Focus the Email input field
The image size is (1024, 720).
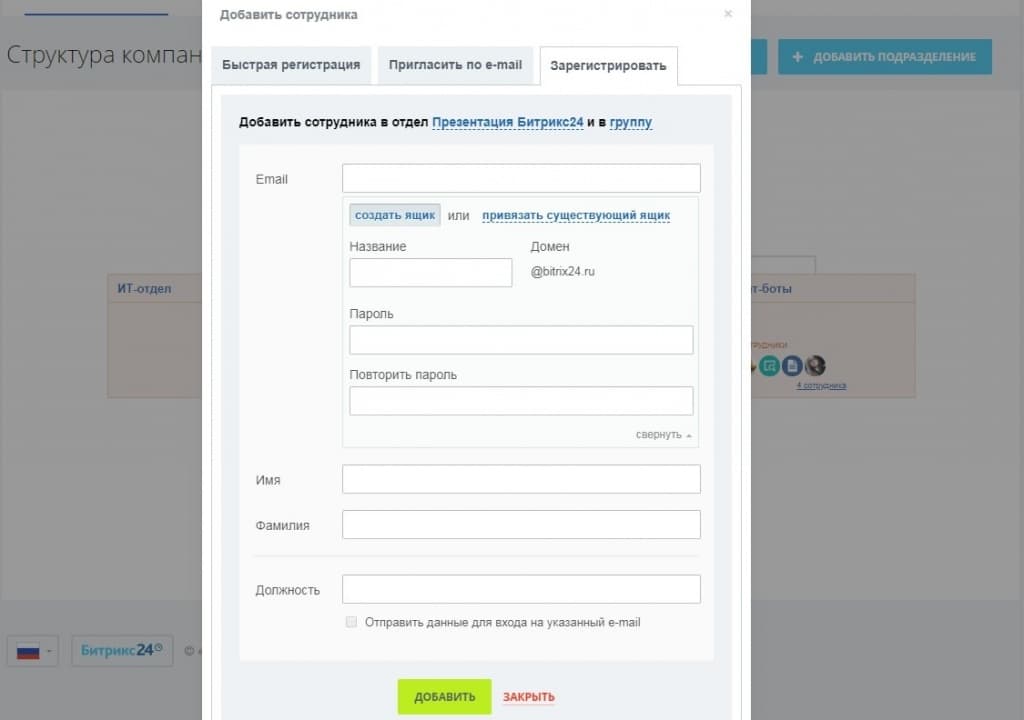click(521, 179)
